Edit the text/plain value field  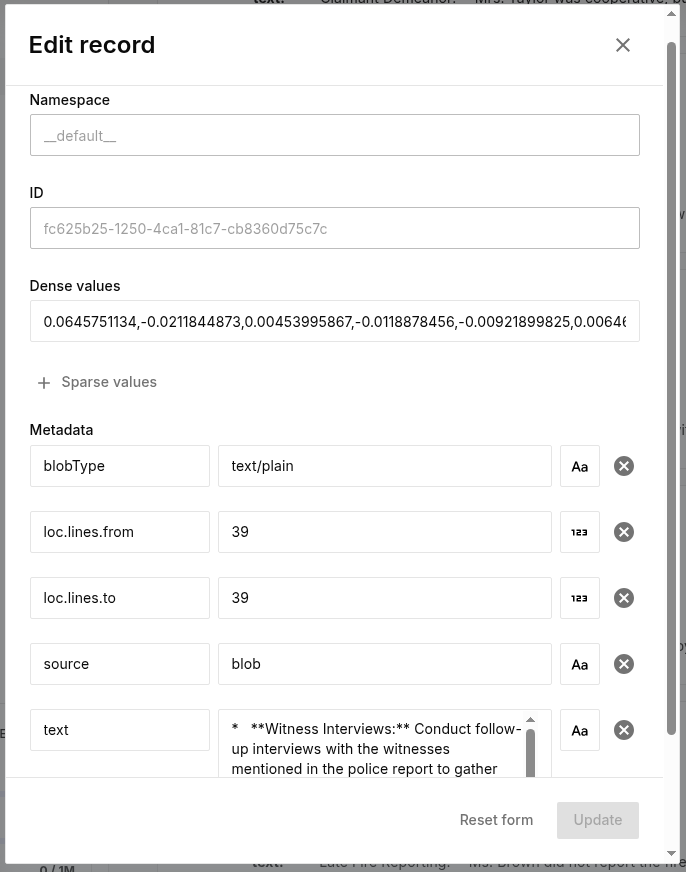[384, 466]
